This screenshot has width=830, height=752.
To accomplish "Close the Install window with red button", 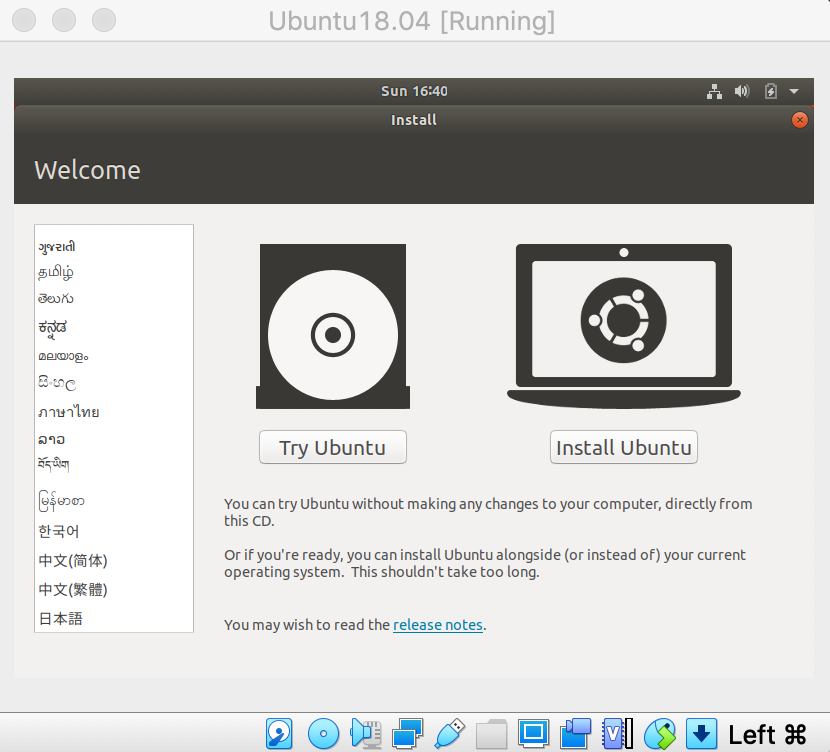I will (x=799, y=120).
